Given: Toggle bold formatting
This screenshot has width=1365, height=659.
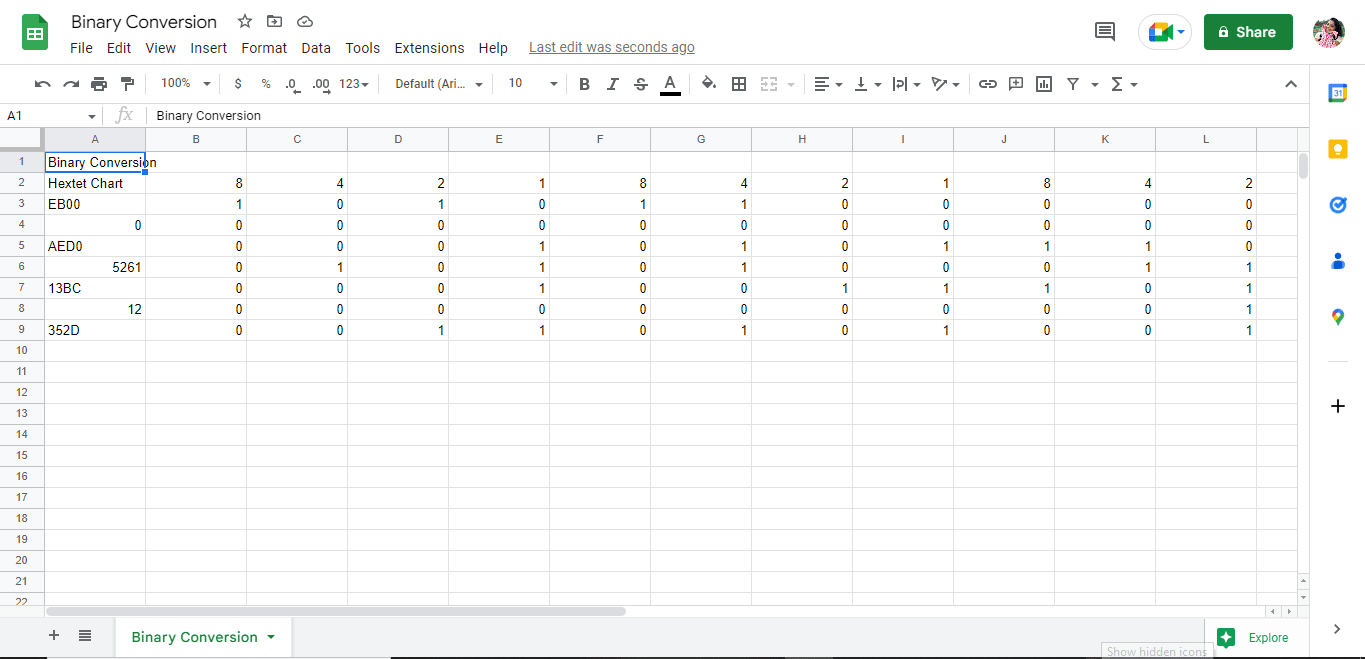Looking at the screenshot, I should (585, 84).
